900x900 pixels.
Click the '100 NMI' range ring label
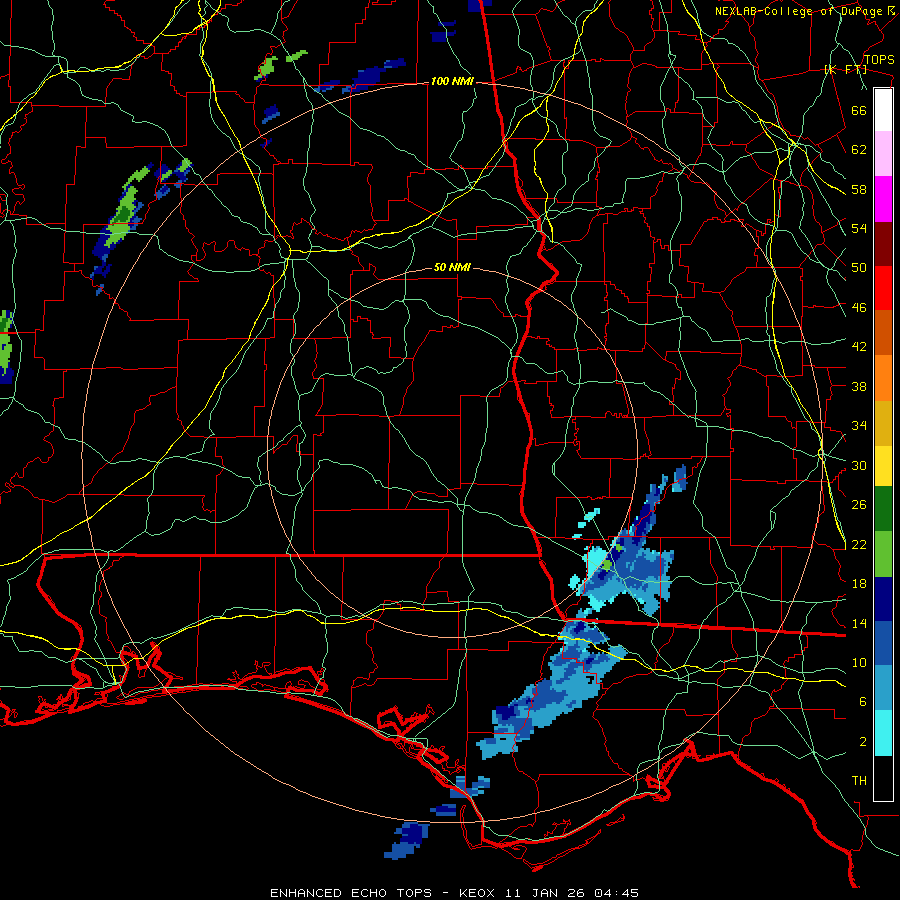[452, 82]
